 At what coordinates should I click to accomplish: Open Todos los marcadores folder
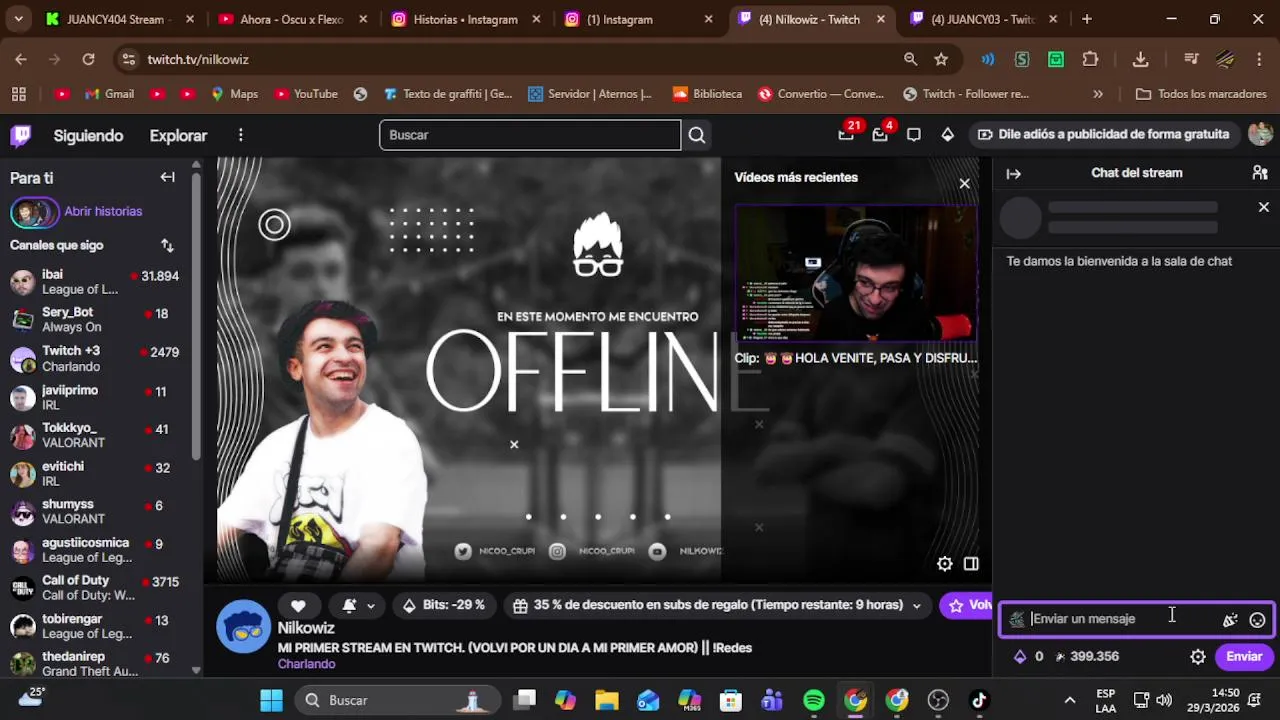(x=1201, y=94)
